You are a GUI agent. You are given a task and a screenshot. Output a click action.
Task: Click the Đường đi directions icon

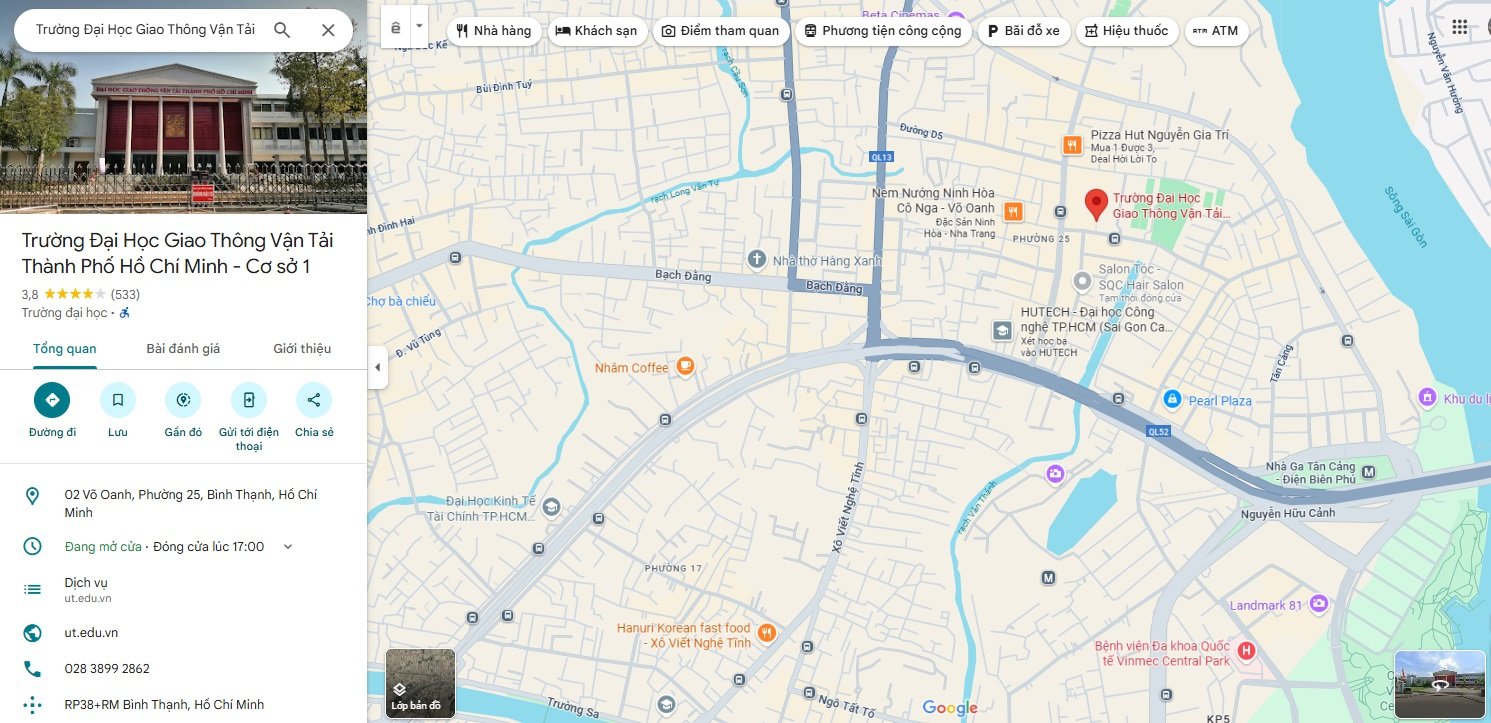tap(52, 400)
